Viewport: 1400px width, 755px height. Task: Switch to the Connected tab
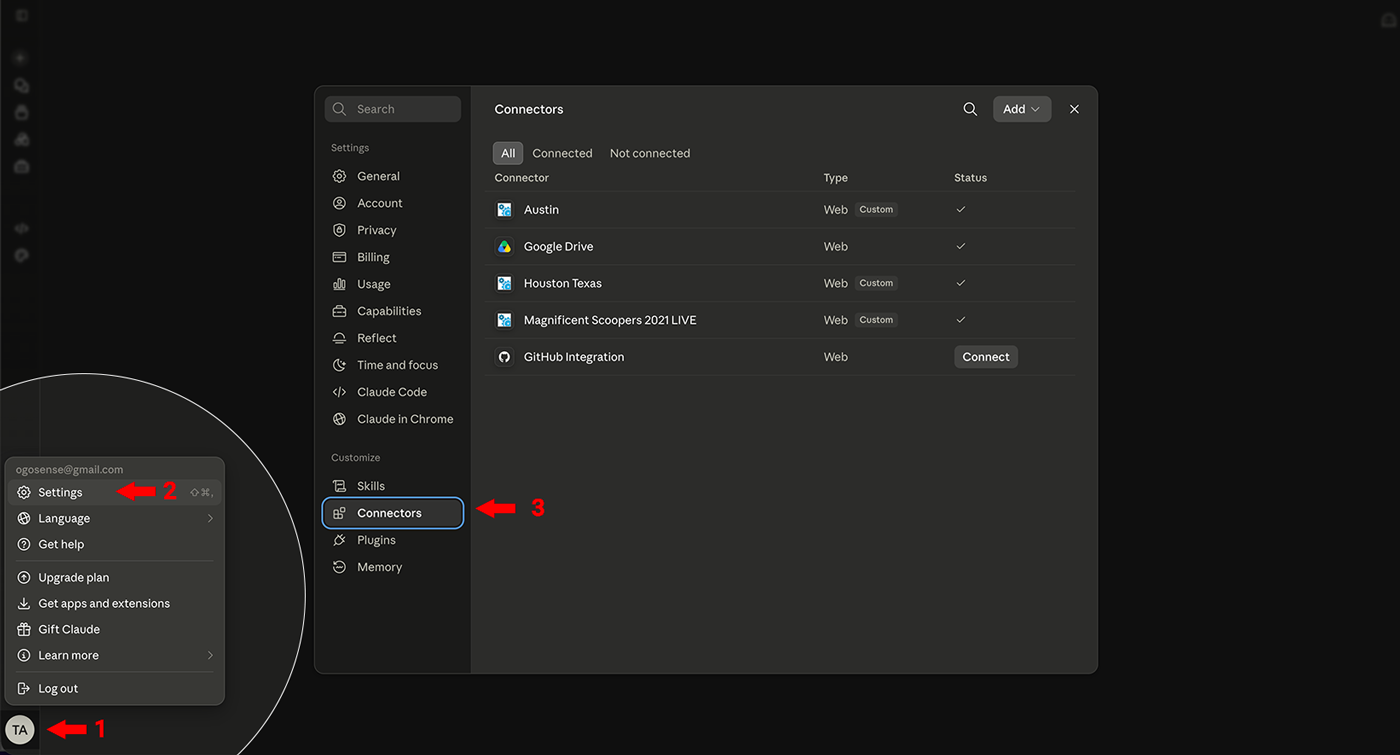(562, 153)
